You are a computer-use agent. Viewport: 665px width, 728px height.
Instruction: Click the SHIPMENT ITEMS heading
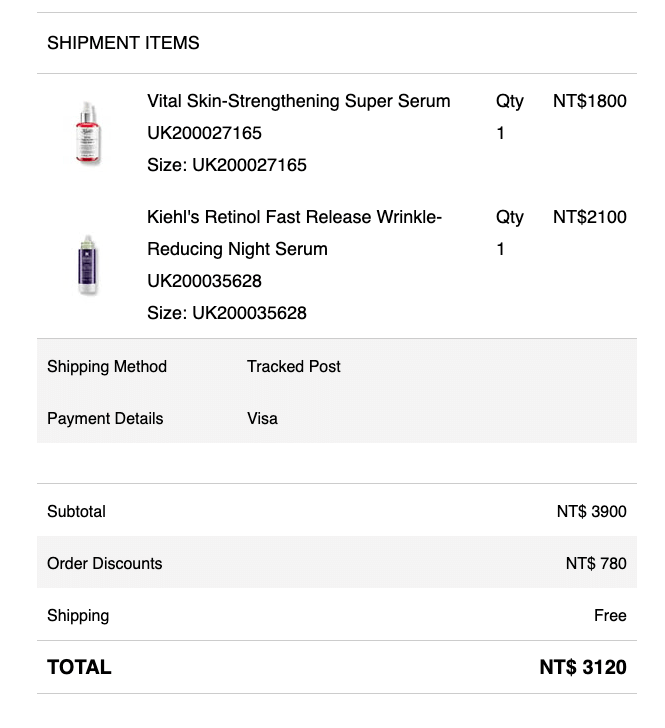(123, 43)
